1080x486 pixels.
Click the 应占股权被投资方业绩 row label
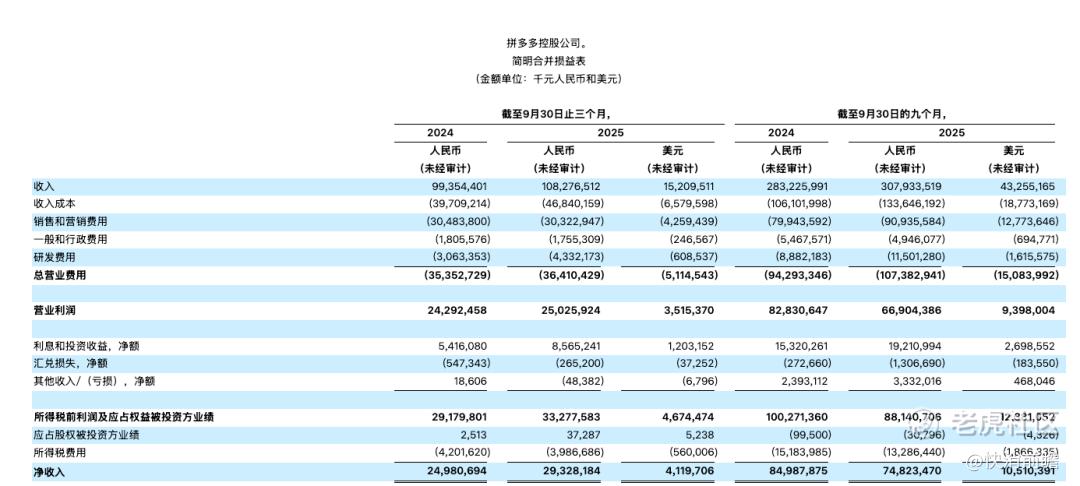(x=86, y=435)
